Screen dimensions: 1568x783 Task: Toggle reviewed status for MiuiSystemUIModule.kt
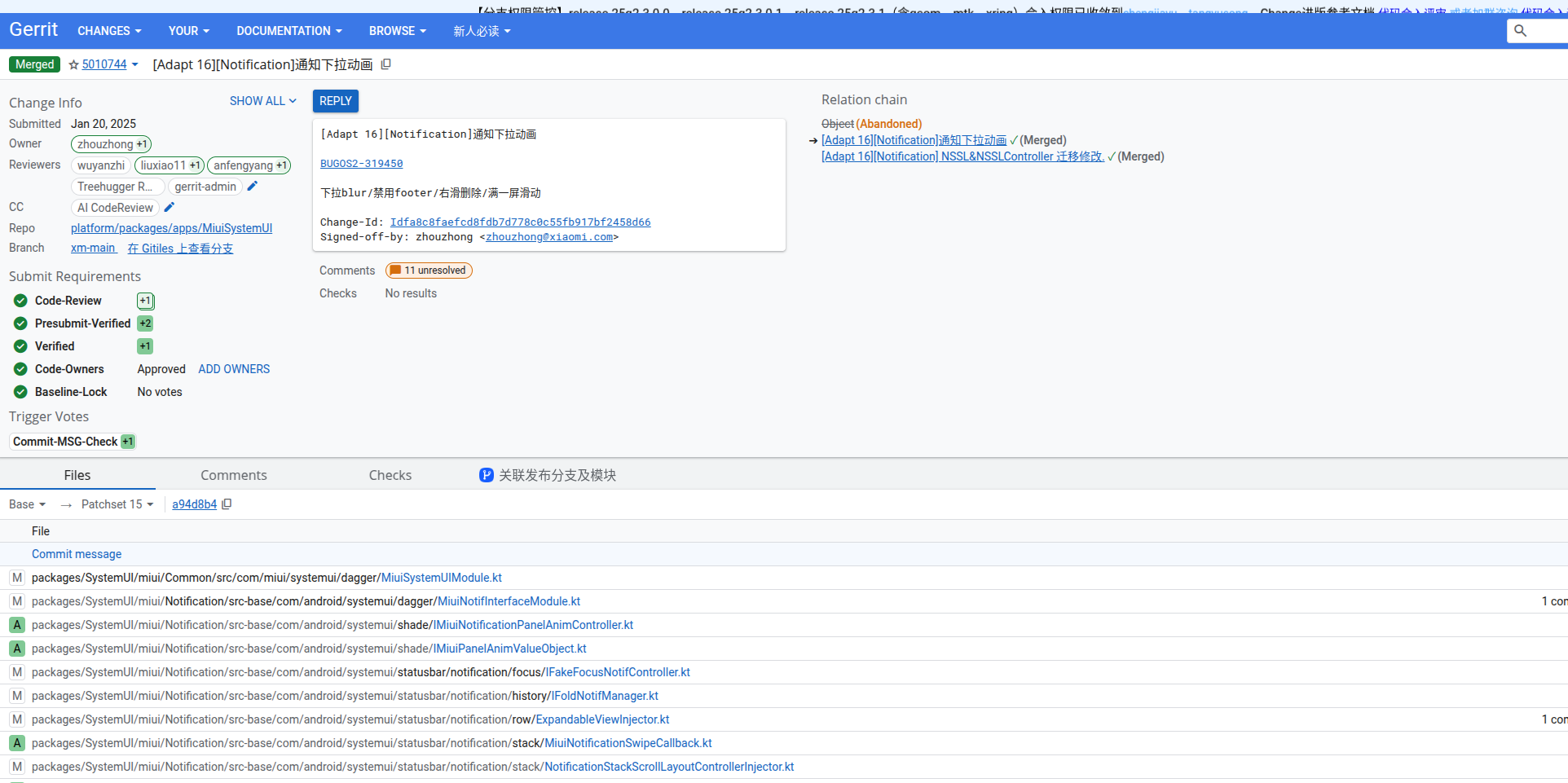pyautogui.click(x=16, y=578)
